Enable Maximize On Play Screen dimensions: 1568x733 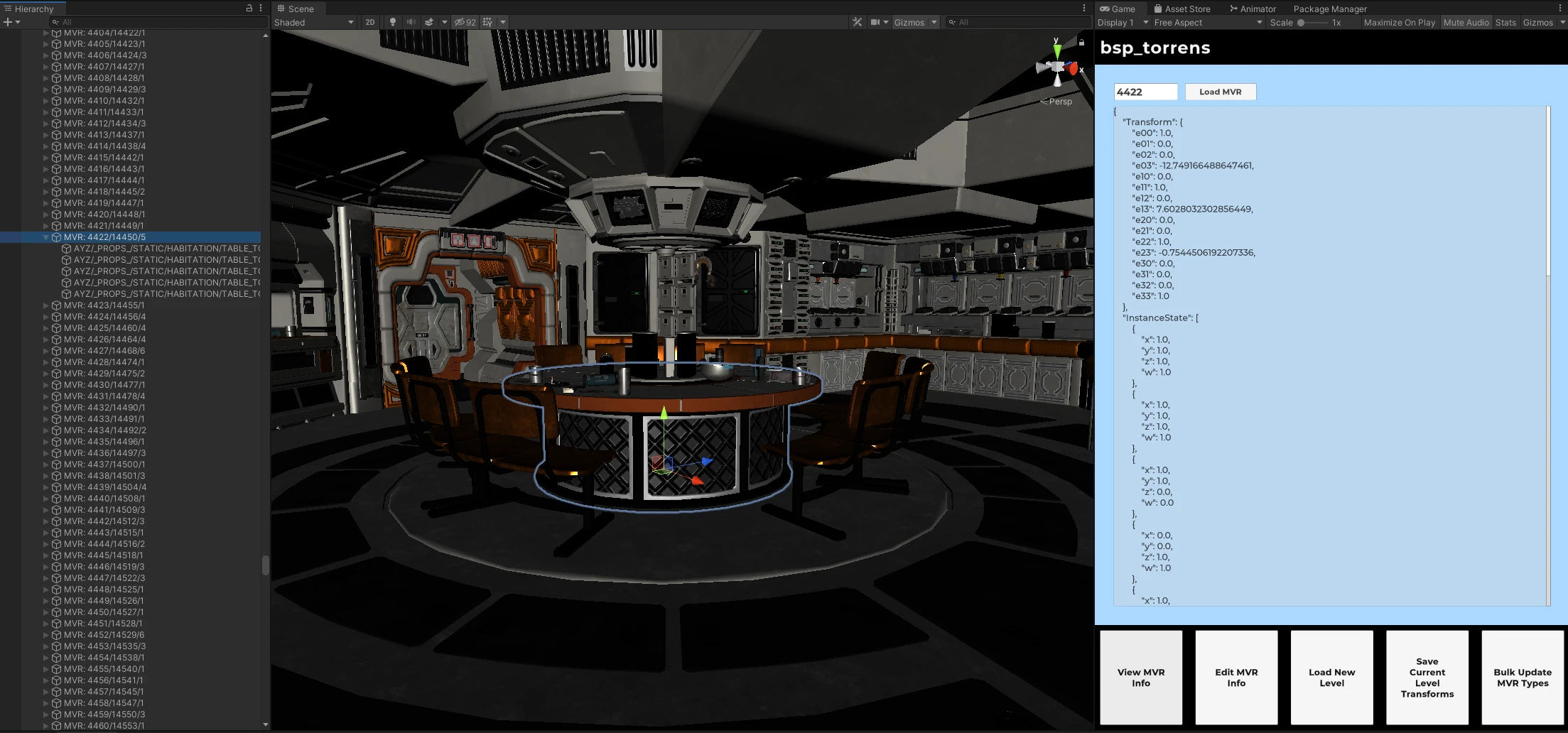click(1399, 22)
